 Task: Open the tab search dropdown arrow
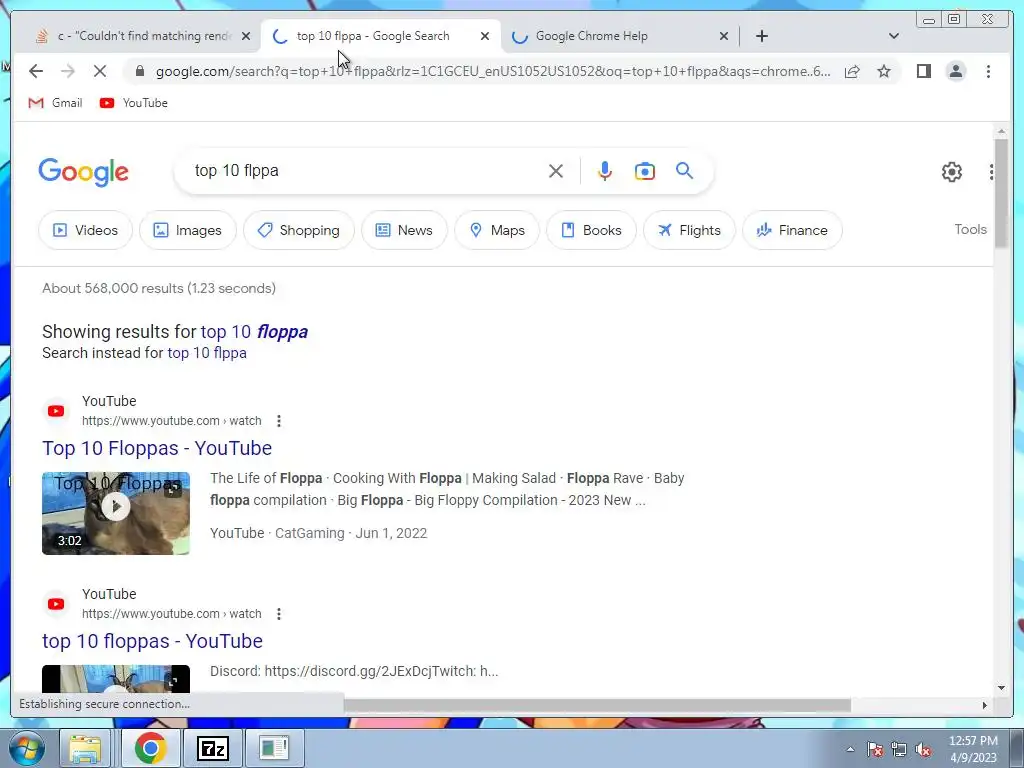[894, 36]
